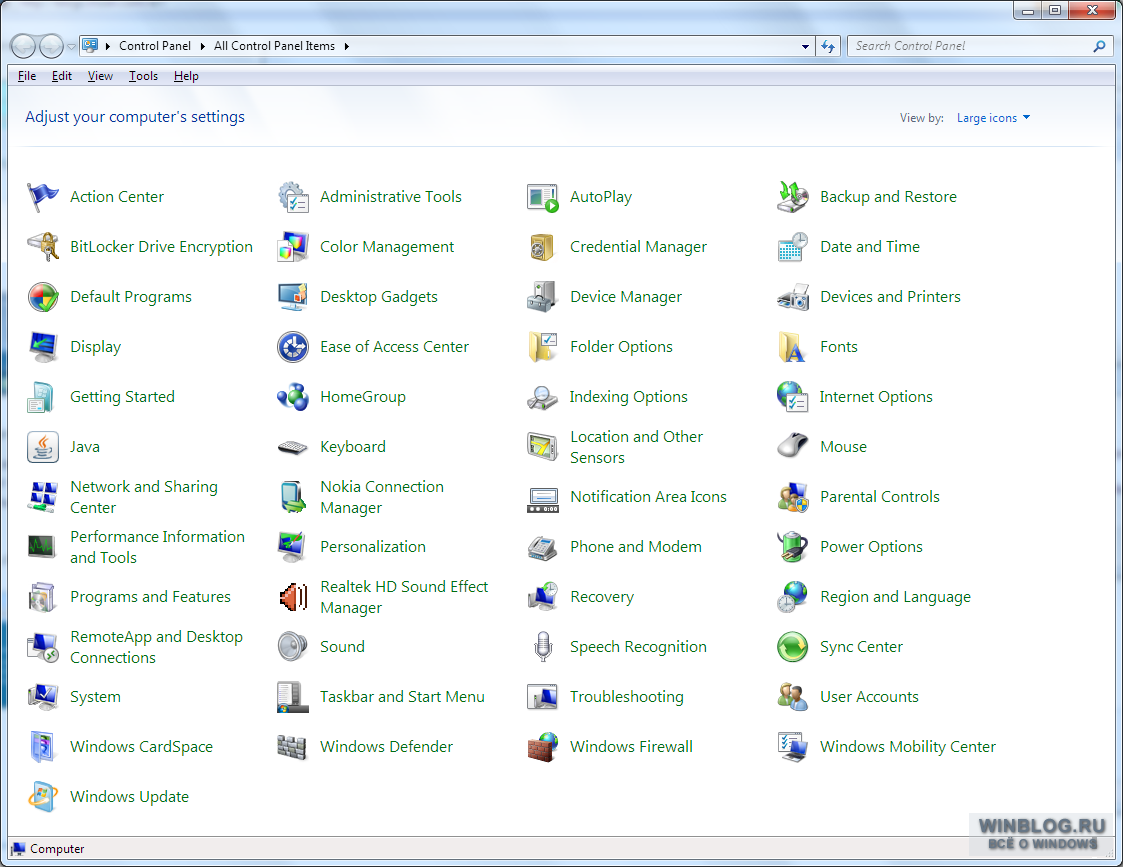Open the Getting Started link
This screenshot has width=1123, height=867.
(x=122, y=397)
